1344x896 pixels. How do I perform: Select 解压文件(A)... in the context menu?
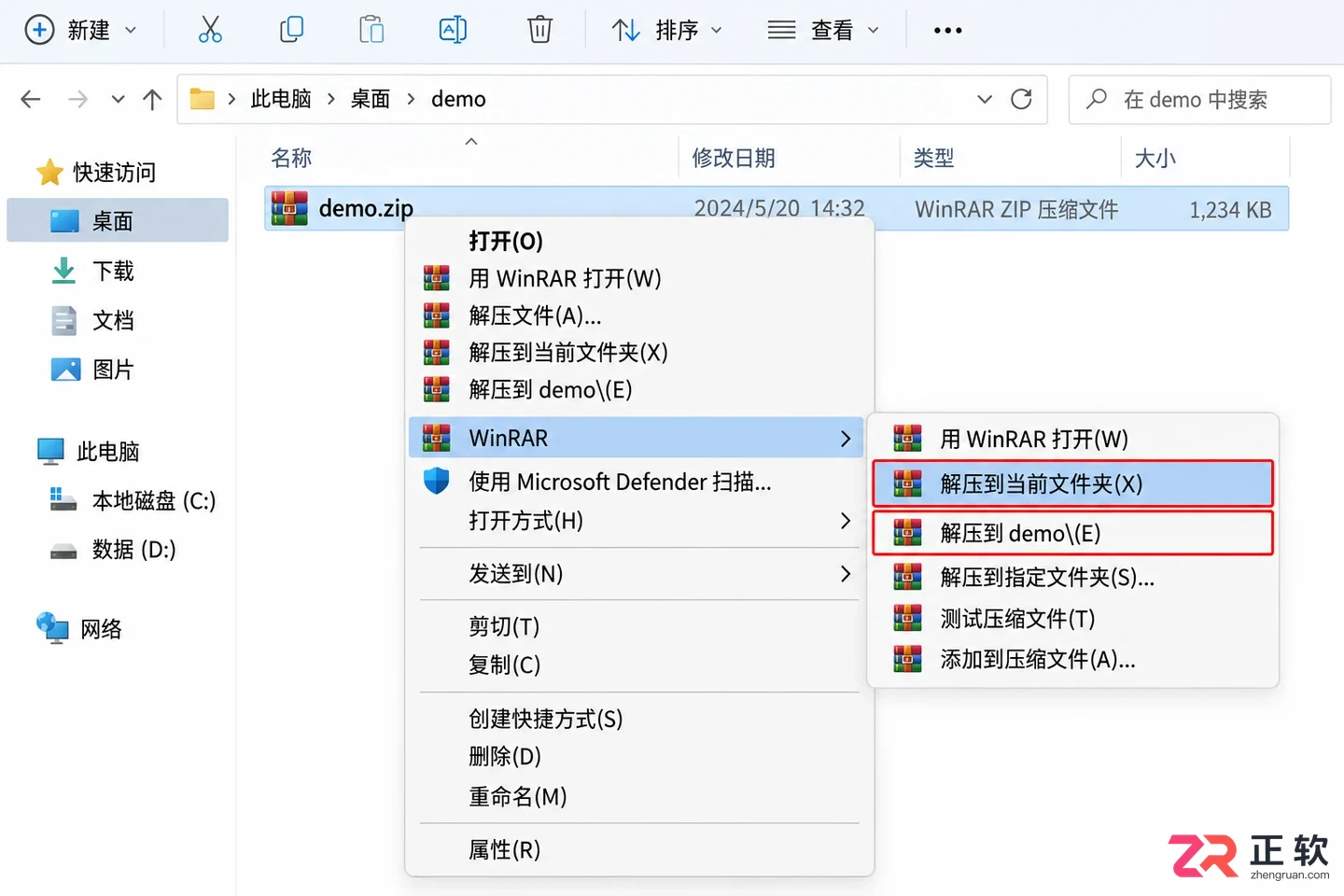535,315
